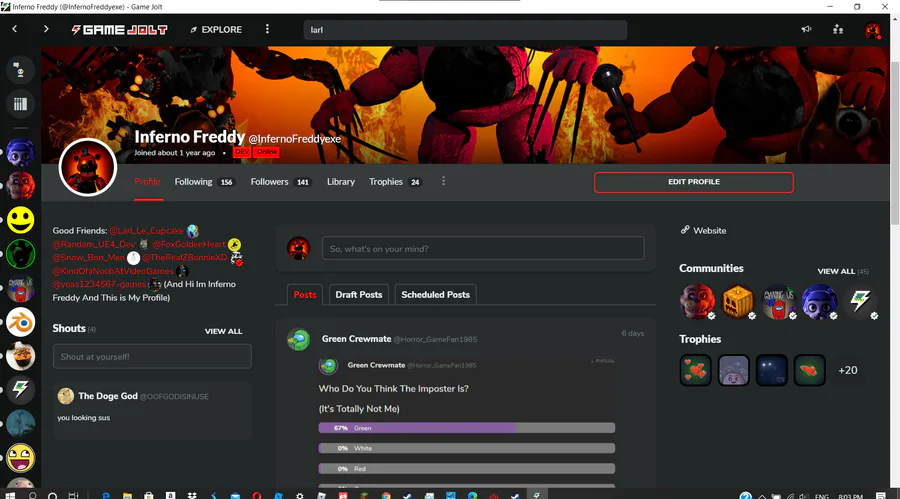This screenshot has height=499, width=900.
Task: Click the 'So, what's on your mind?' post box
Action: 483,249
